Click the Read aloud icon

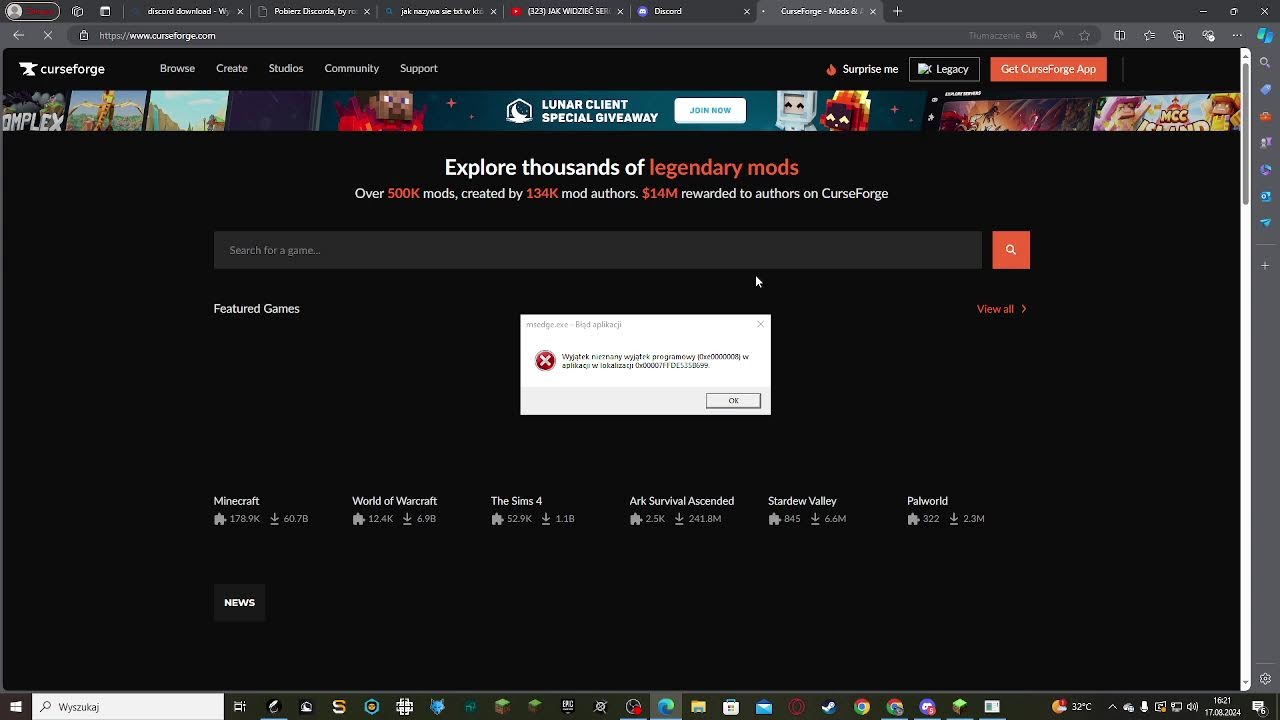point(1058,35)
